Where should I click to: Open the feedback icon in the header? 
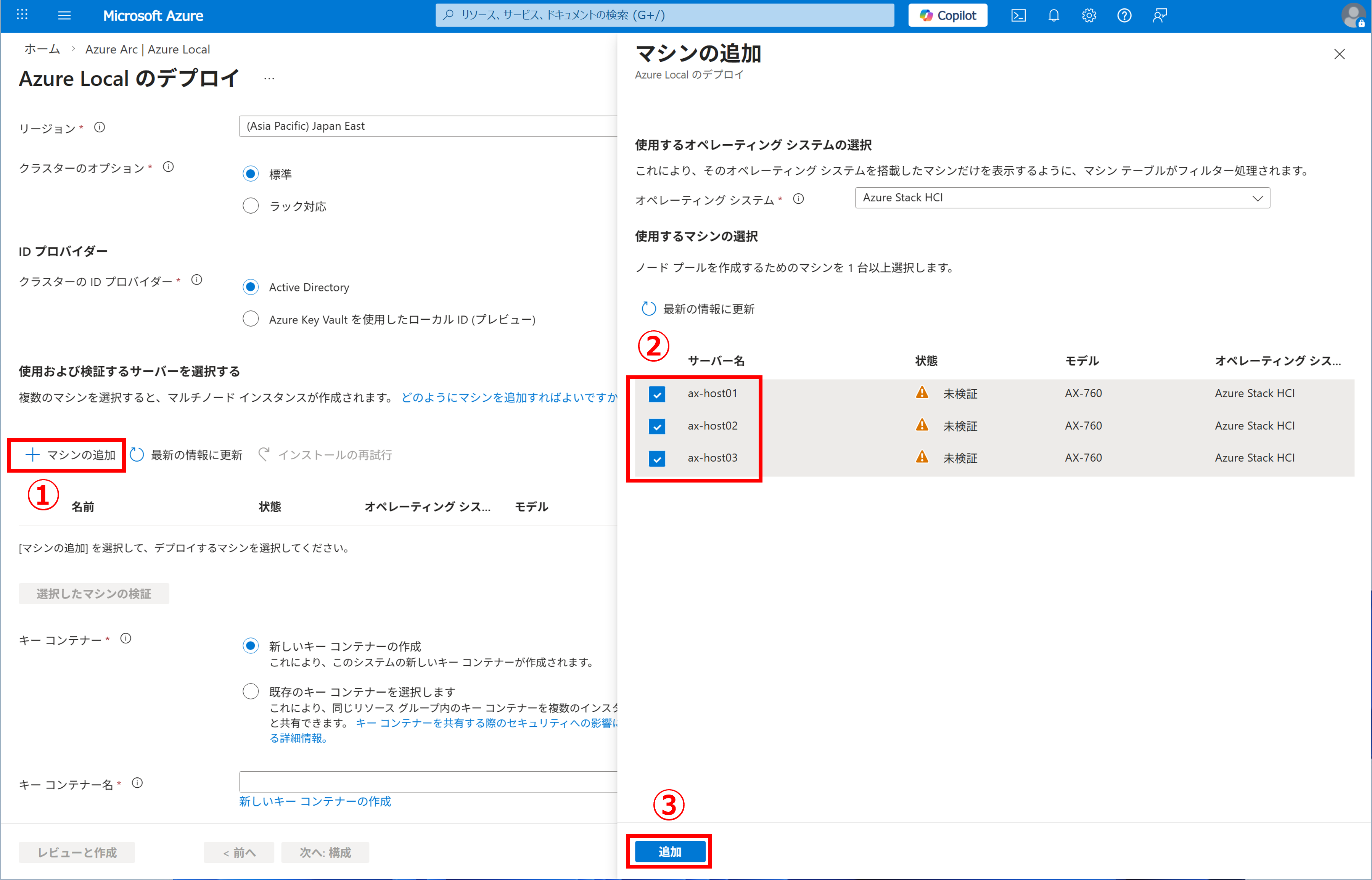point(1160,15)
